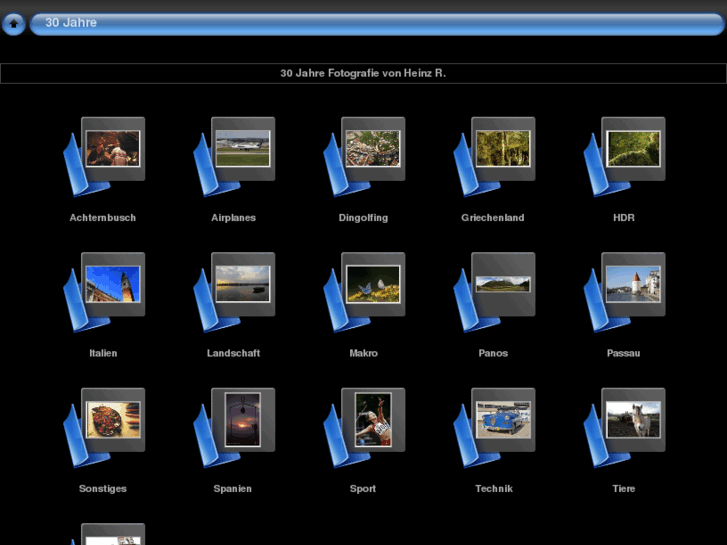Open the Airplanes album folder
Viewport: 727px width, 545px height.
coord(234,156)
